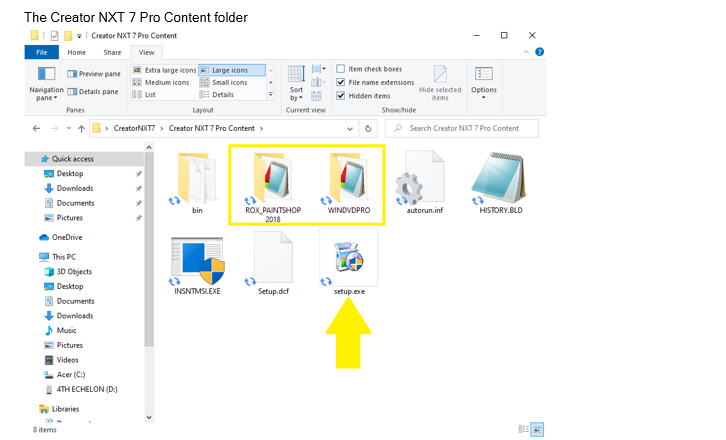Expand the address bar history dropdown

pyautogui.click(x=350, y=129)
